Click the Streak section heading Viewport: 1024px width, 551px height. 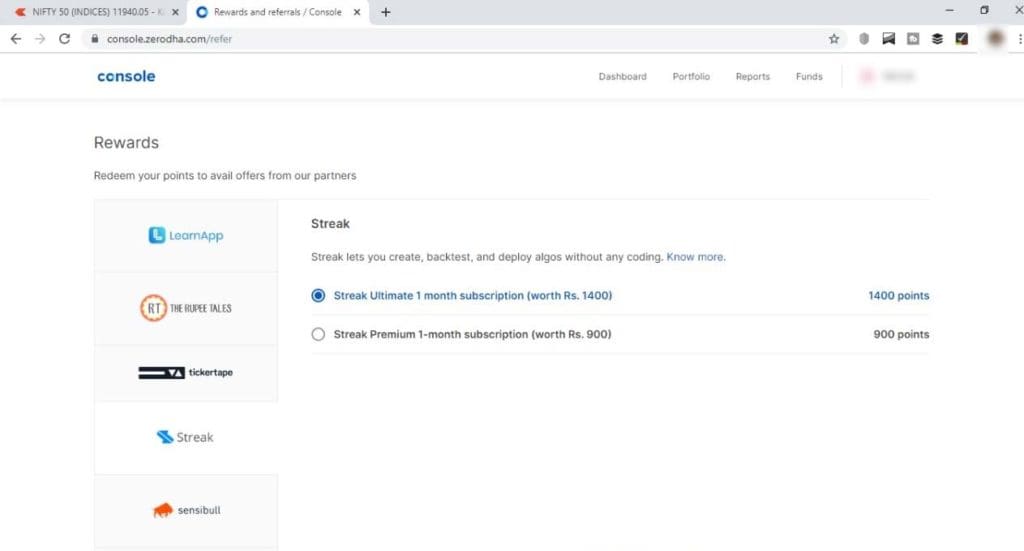point(330,224)
